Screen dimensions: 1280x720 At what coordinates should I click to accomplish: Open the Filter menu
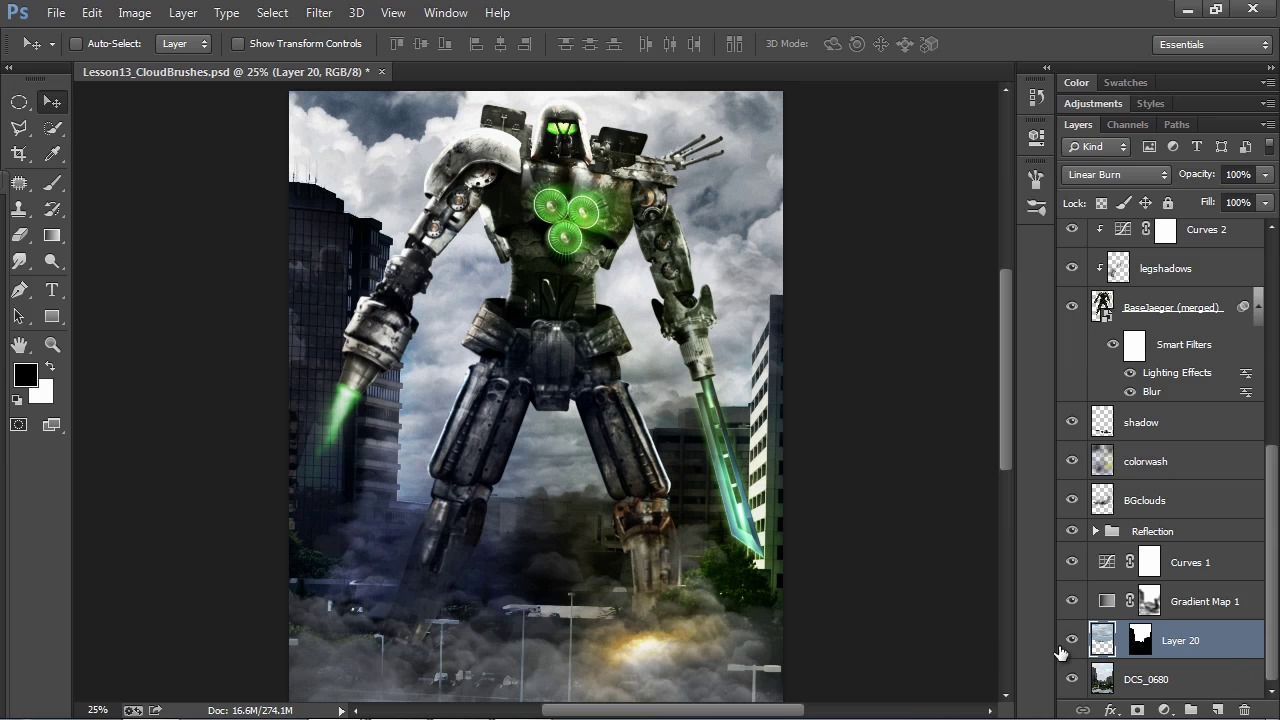pos(319,13)
